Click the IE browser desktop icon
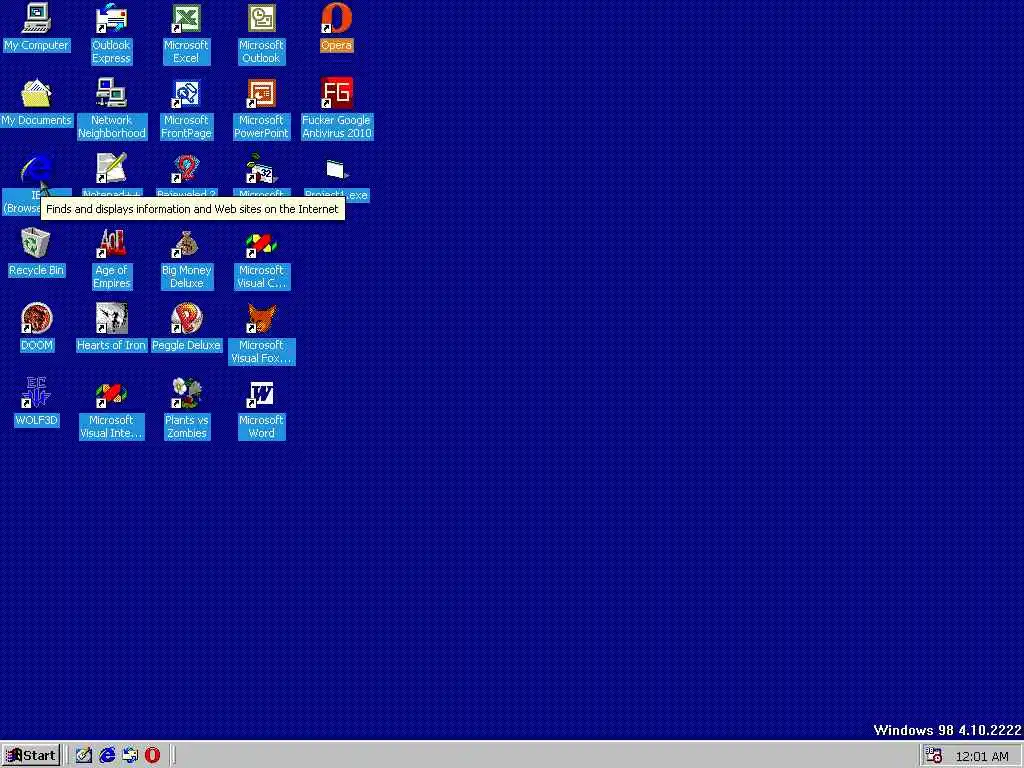 (37, 168)
